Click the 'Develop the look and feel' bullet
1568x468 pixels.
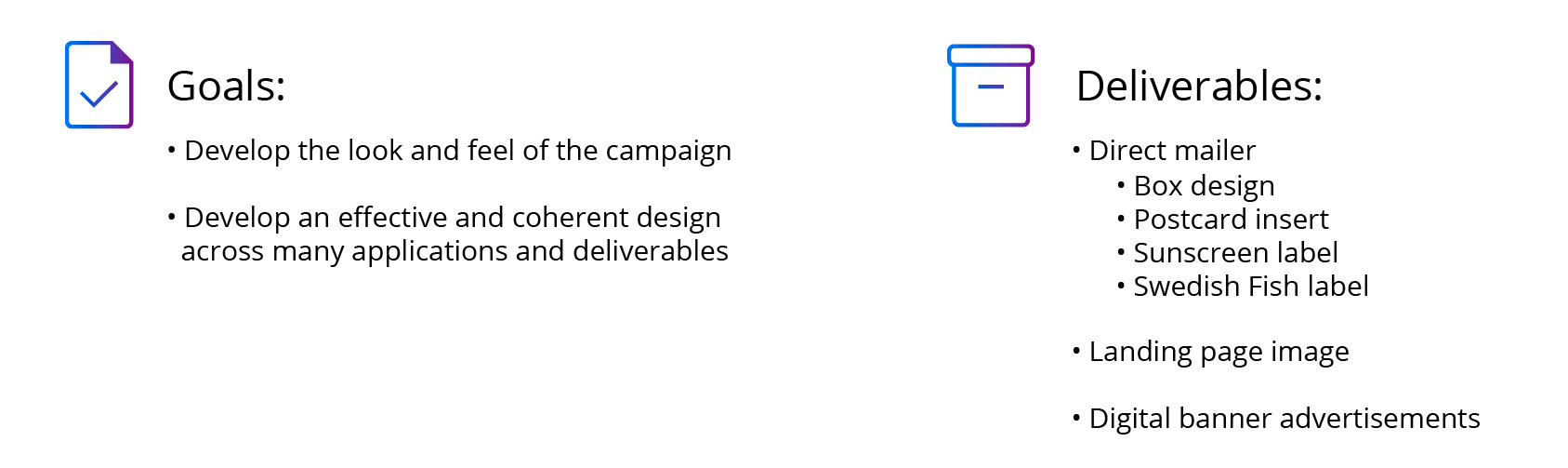pos(449,151)
